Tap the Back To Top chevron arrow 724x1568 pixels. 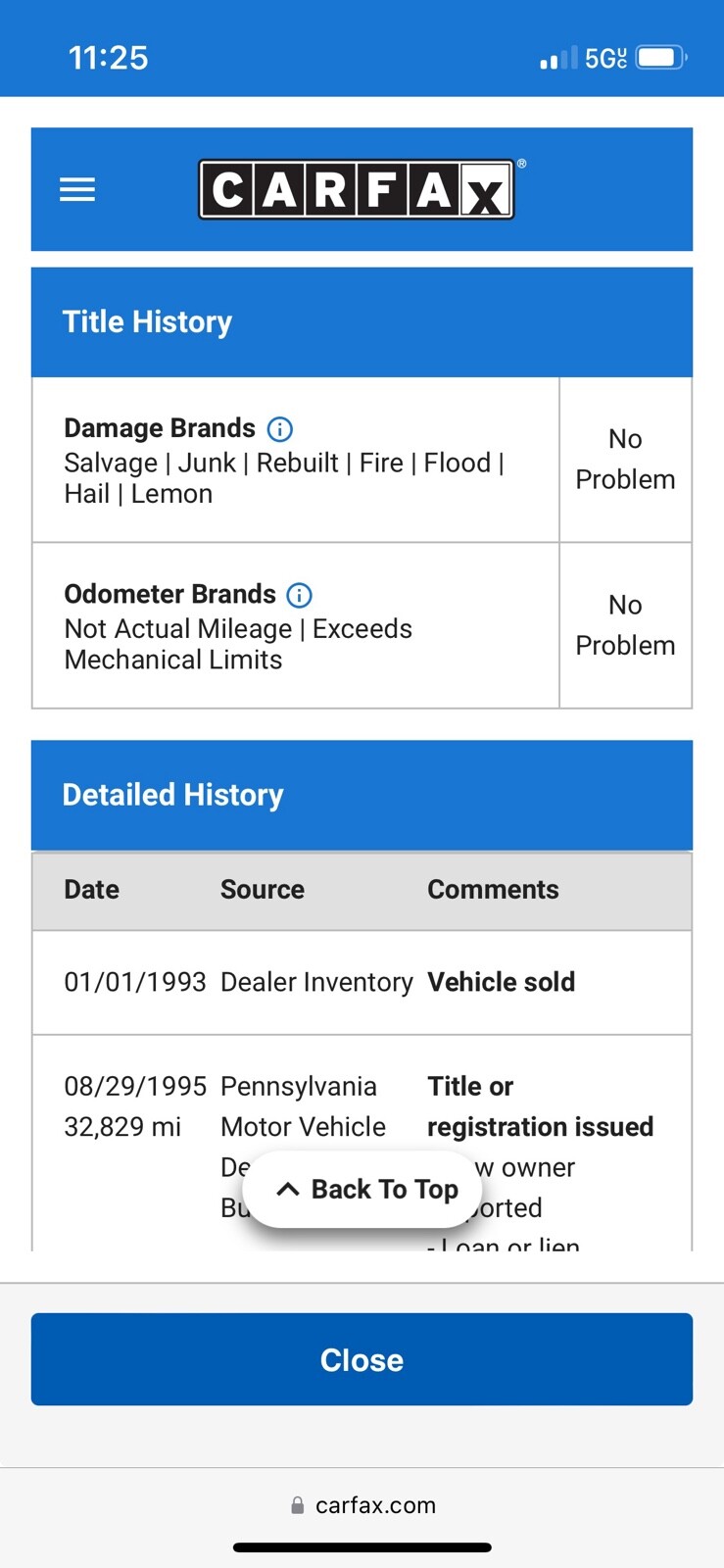[x=288, y=1190]
